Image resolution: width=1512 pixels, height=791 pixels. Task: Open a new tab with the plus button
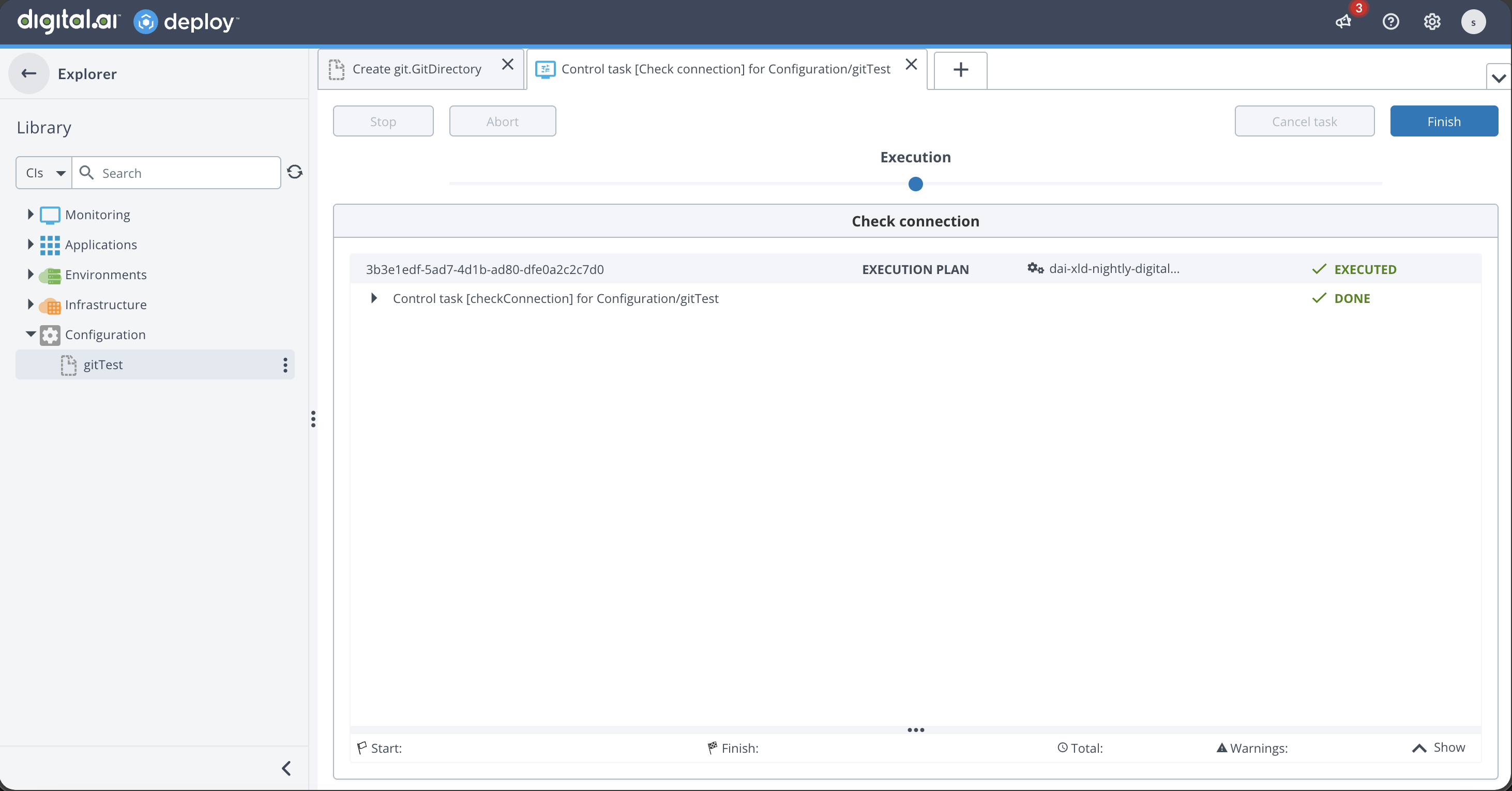[x=960, y=70]
